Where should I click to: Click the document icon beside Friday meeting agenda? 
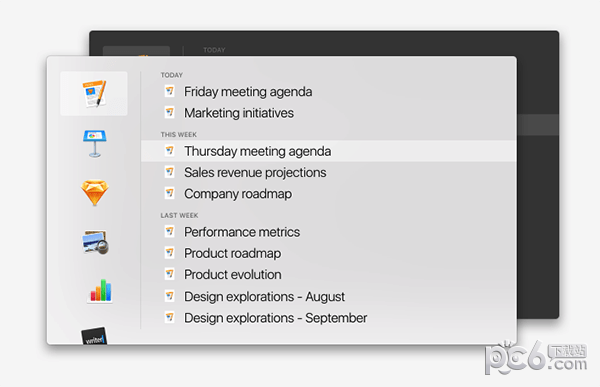(170, 91)
